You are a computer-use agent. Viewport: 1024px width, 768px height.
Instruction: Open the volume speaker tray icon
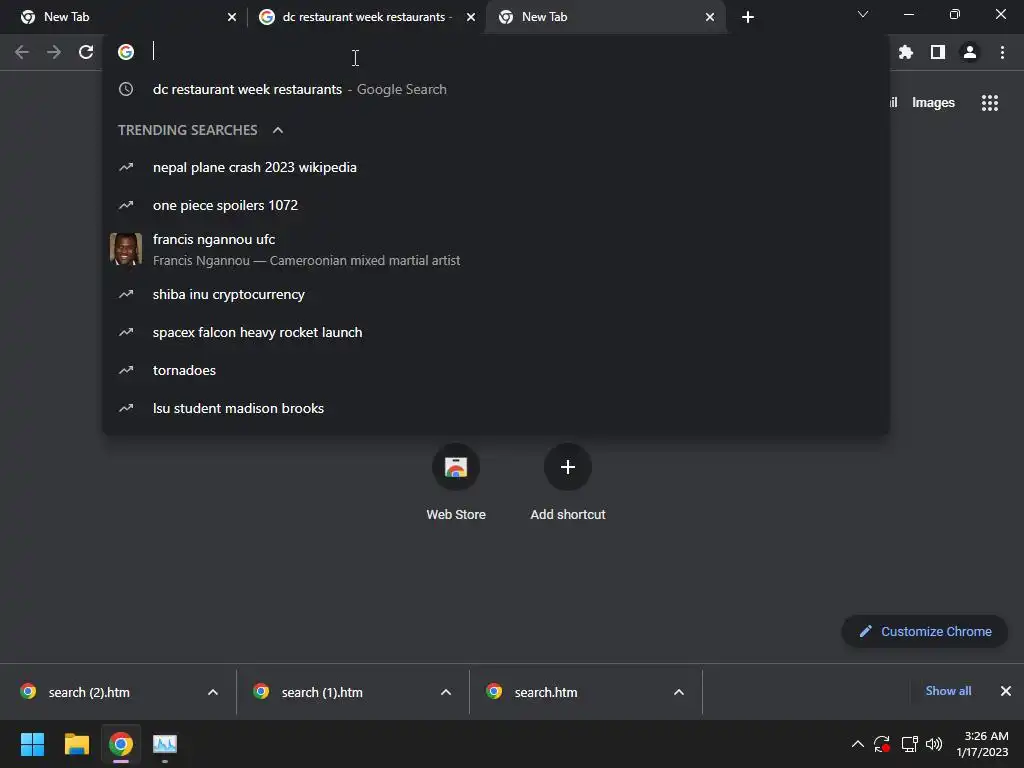934,744
